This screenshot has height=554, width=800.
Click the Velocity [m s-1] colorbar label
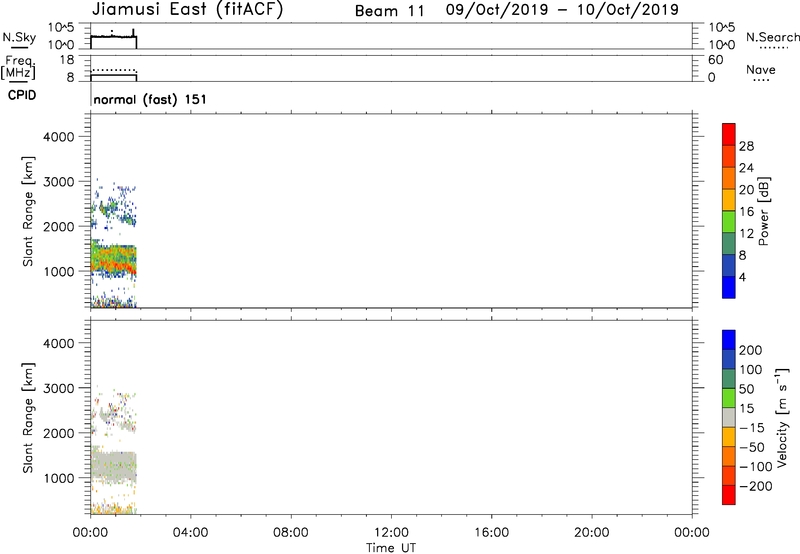tap(781, 417)
